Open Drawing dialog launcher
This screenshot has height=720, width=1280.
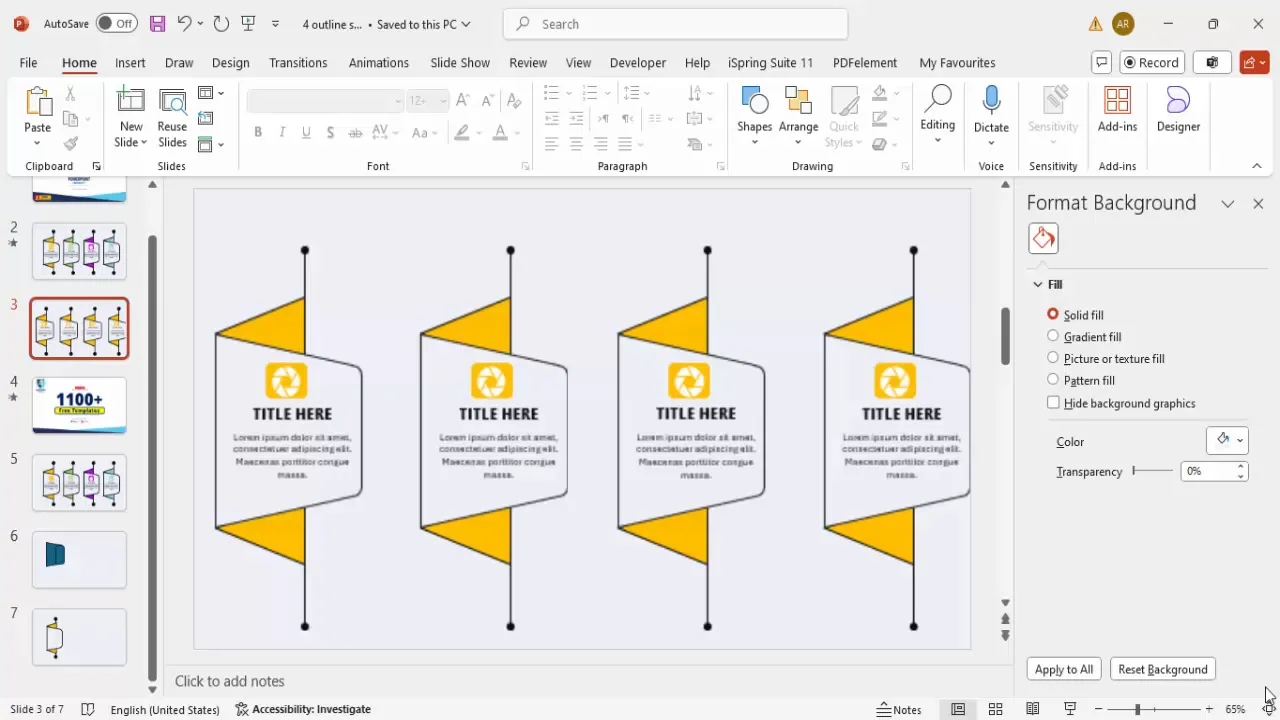click(905, 167)
